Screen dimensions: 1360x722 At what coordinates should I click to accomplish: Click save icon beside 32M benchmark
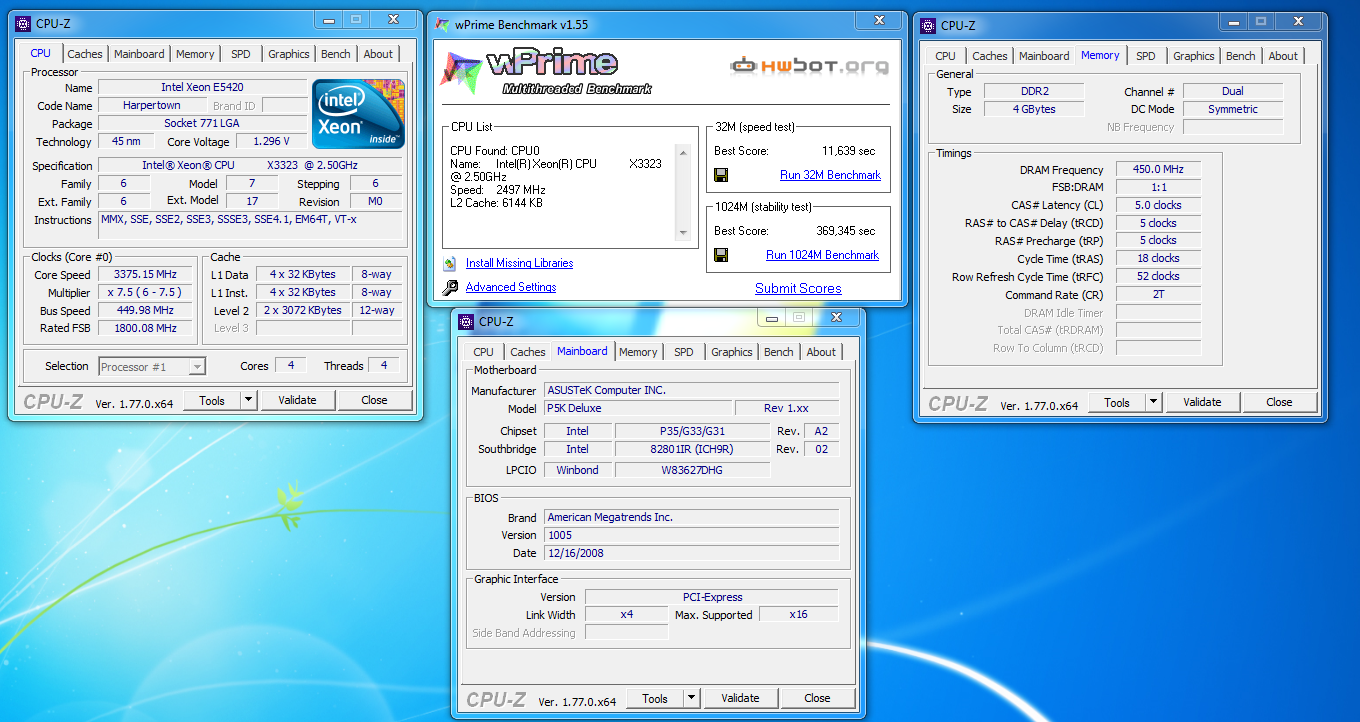pyautogui.click(x=721, y=175)
